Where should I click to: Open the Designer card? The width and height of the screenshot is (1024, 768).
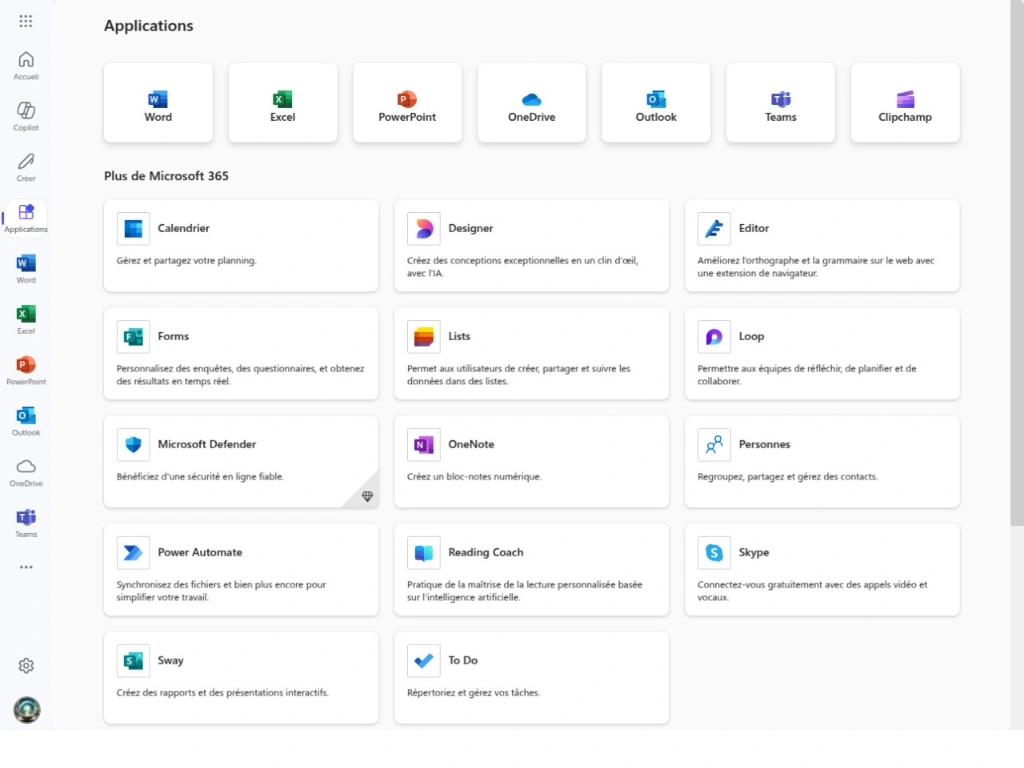531,245
